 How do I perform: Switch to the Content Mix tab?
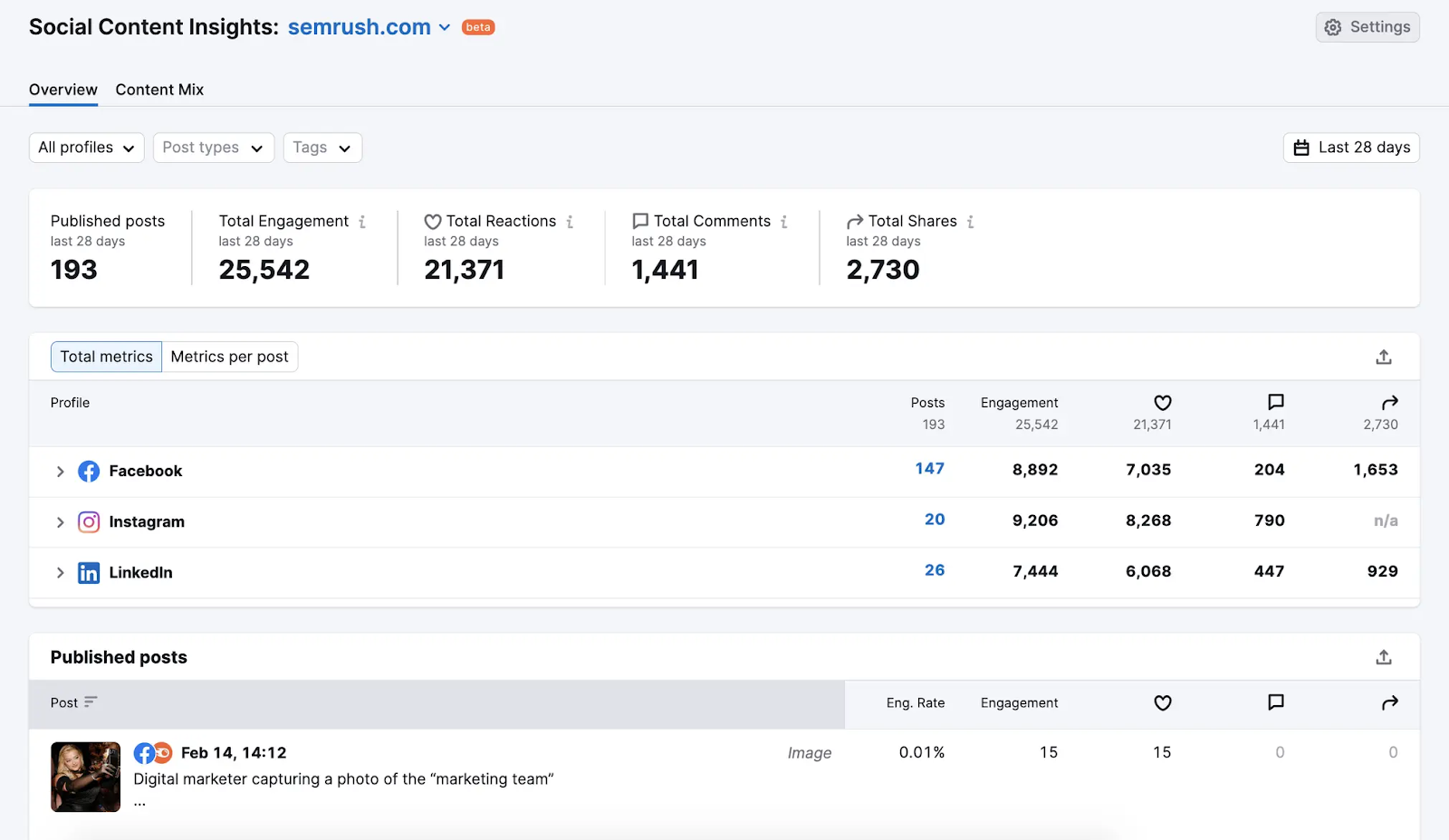click(x=158, y=90)
